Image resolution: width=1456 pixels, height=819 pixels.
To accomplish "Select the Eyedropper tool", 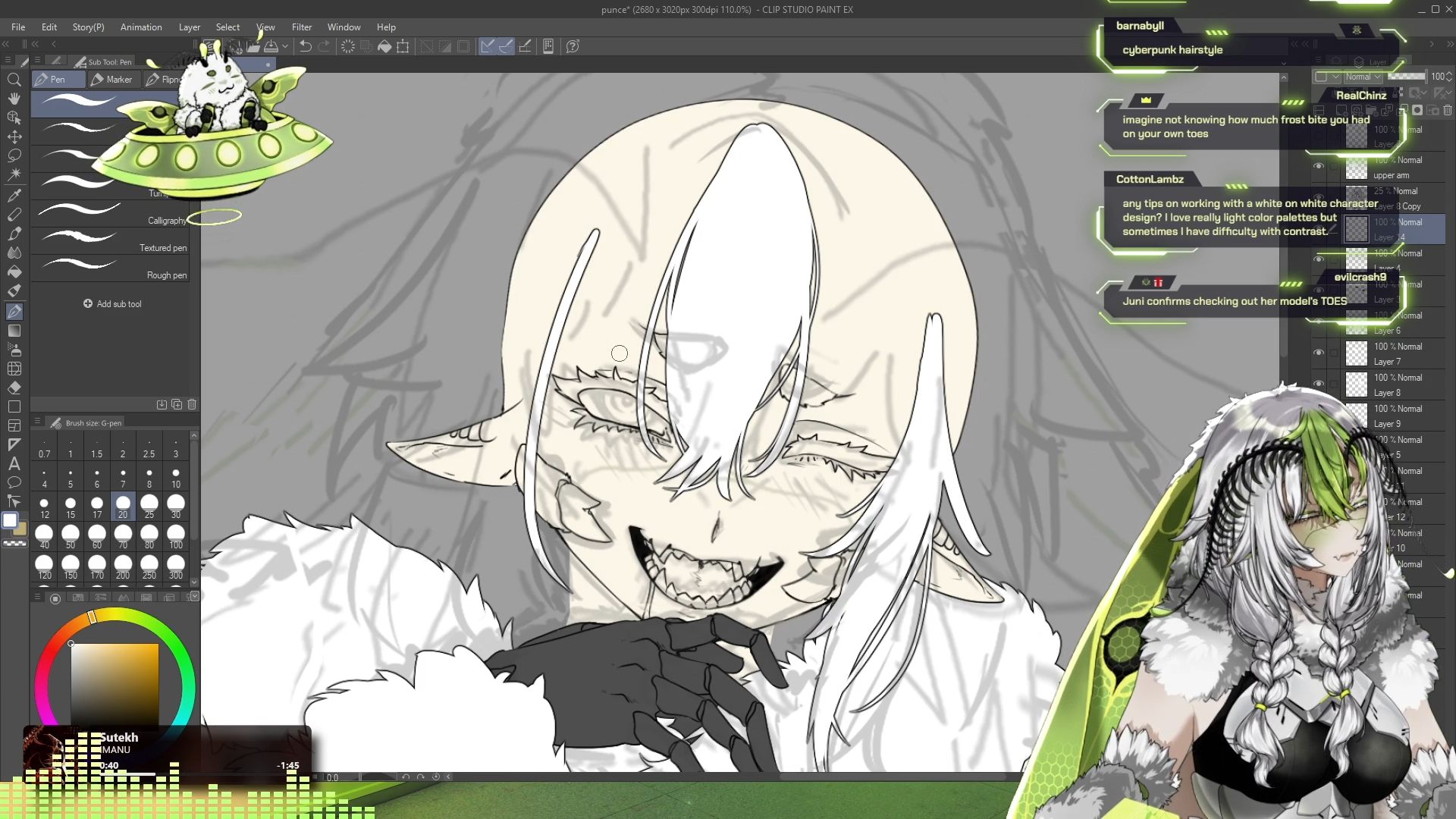I will [x=14, y=195].
